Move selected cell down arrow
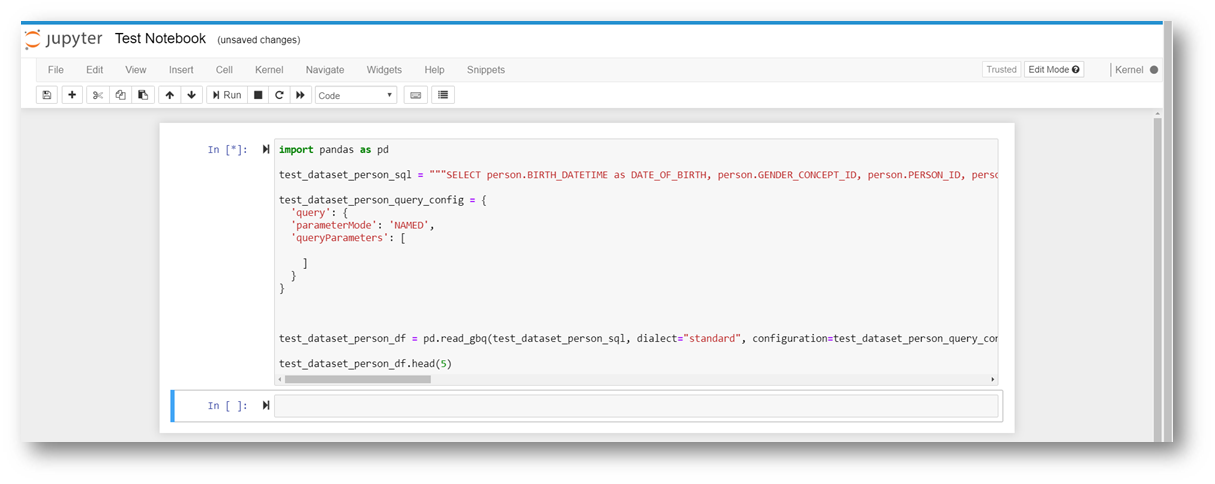The height and width of the screenshot is (484, 1215). coord(191,95)
